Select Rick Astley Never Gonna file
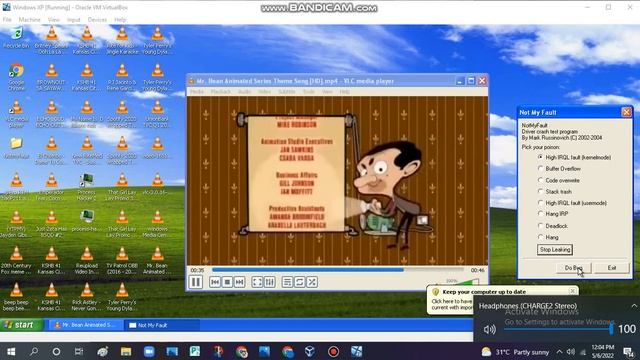Viewport: 640px width, 360px height. tap(87, 298)
